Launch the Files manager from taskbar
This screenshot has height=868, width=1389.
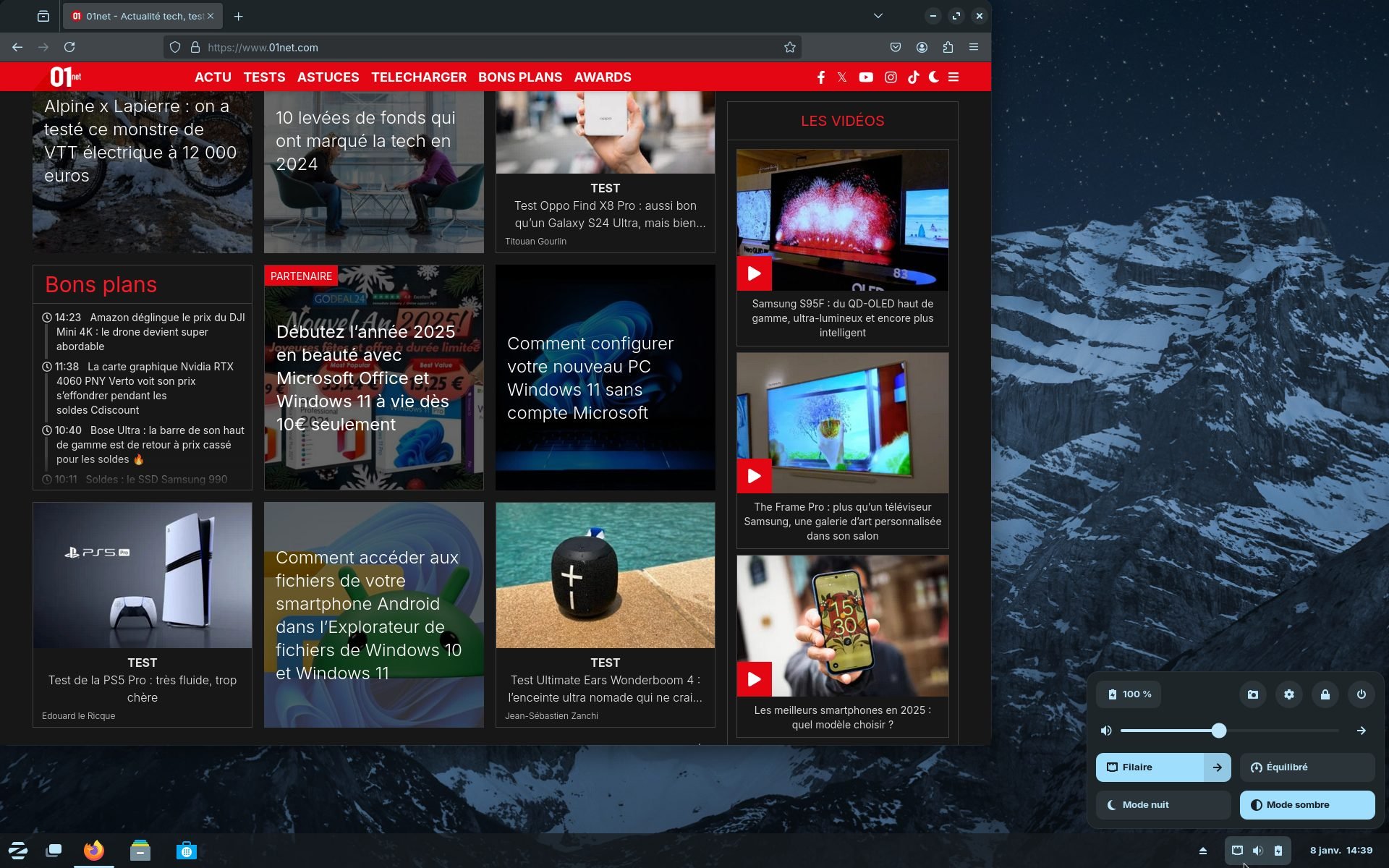[x=140, y=851]
